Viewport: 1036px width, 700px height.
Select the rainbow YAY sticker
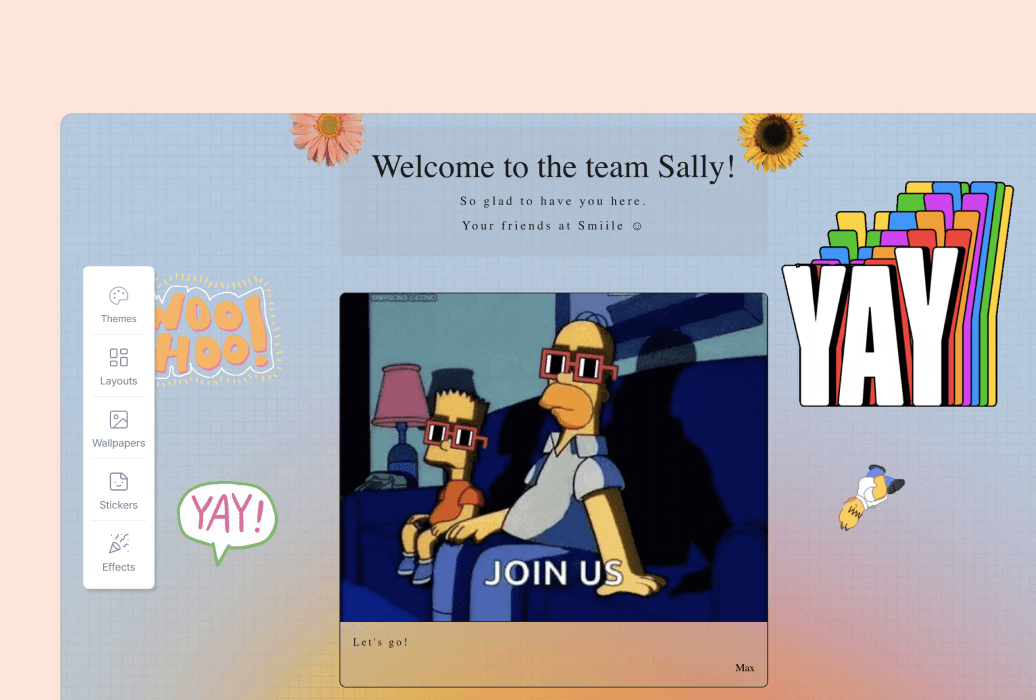click(897, 294)
